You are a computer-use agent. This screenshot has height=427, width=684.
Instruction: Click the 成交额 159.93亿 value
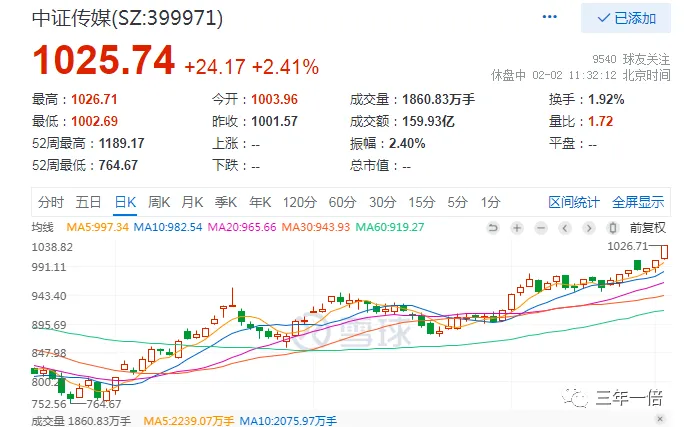[x=428, y=121]
